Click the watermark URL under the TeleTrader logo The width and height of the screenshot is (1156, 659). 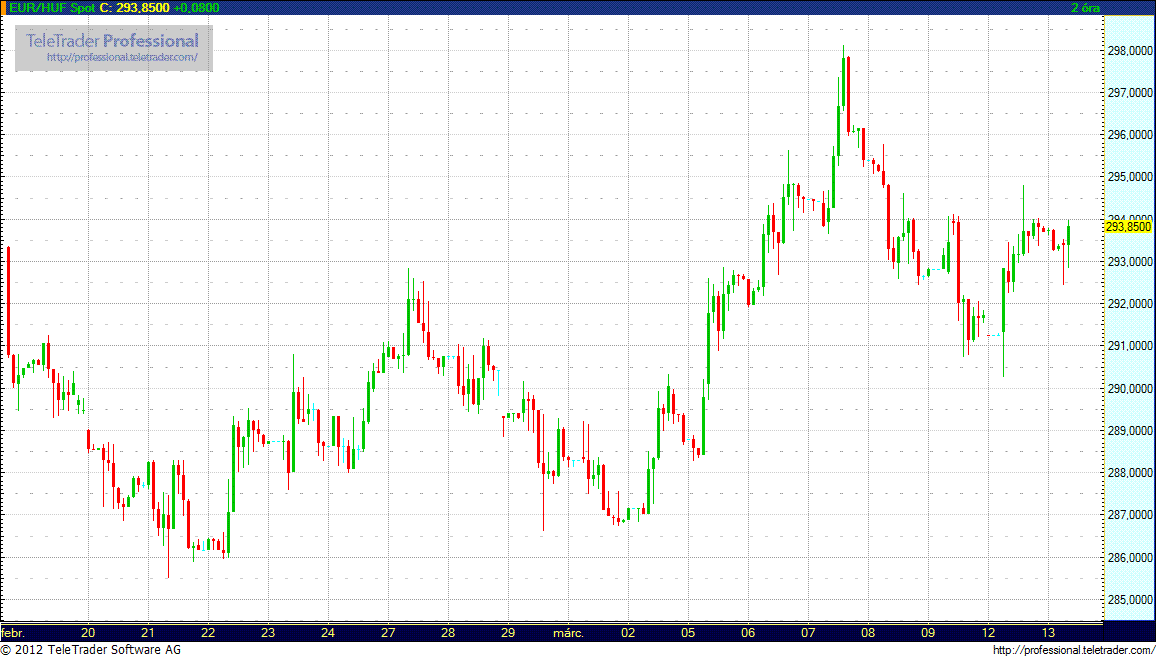(x=128, y=58)
